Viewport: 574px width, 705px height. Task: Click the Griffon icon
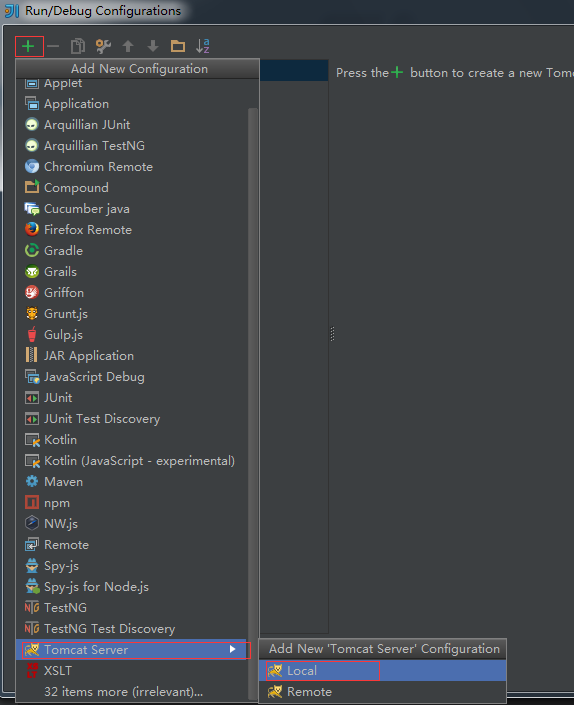pyautogui.click(x=31, y=293)
